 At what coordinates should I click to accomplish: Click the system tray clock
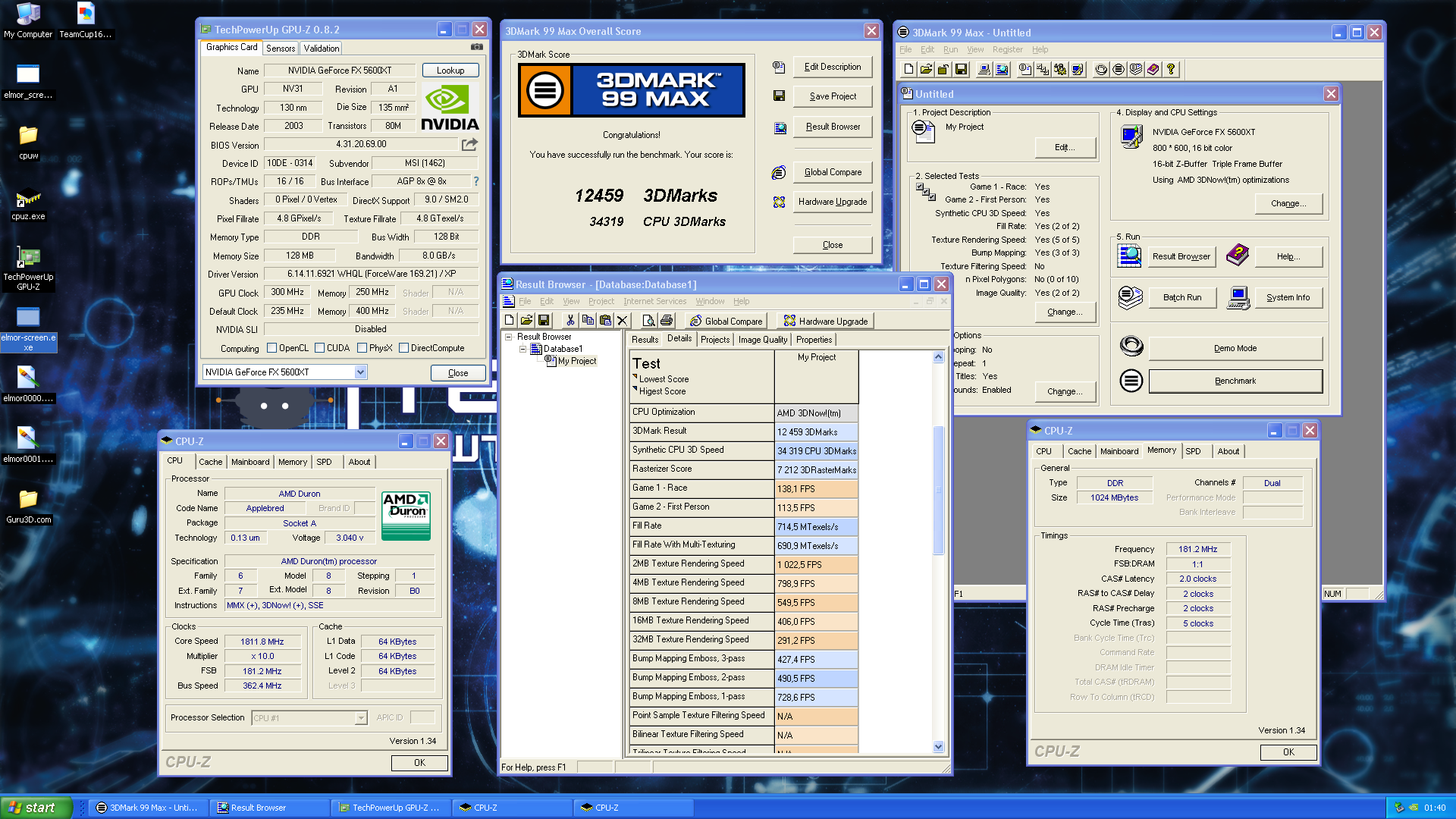pos(1435,808)
